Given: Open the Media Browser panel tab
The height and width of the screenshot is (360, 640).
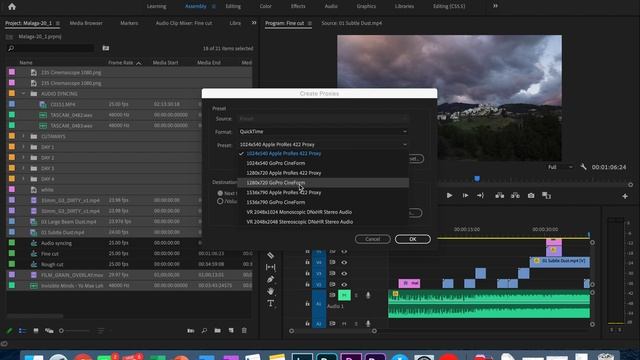Looking at the screenshot, I should 86,23.
